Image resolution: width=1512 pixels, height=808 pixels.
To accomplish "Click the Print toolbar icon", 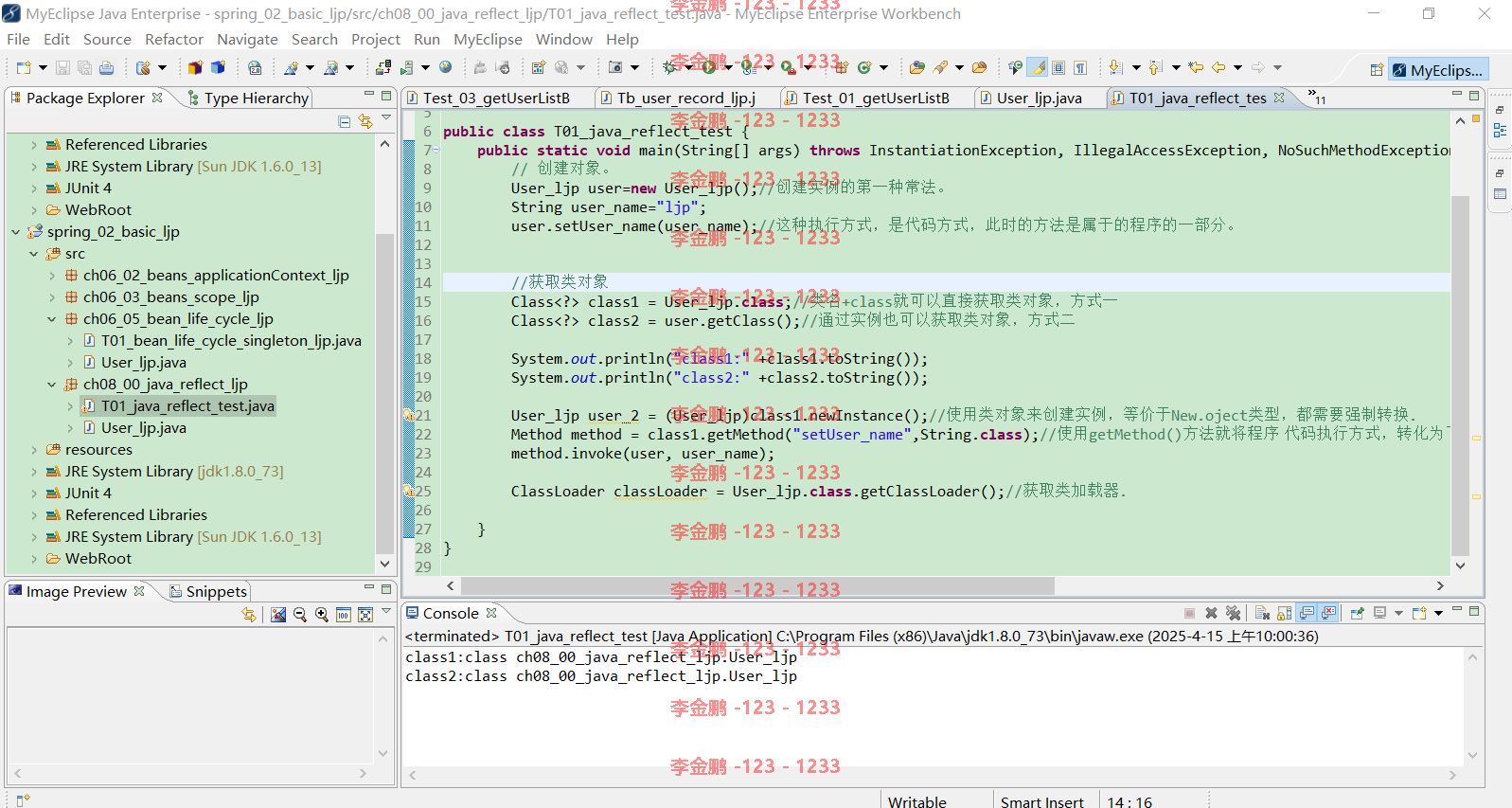I will [106, 67].
